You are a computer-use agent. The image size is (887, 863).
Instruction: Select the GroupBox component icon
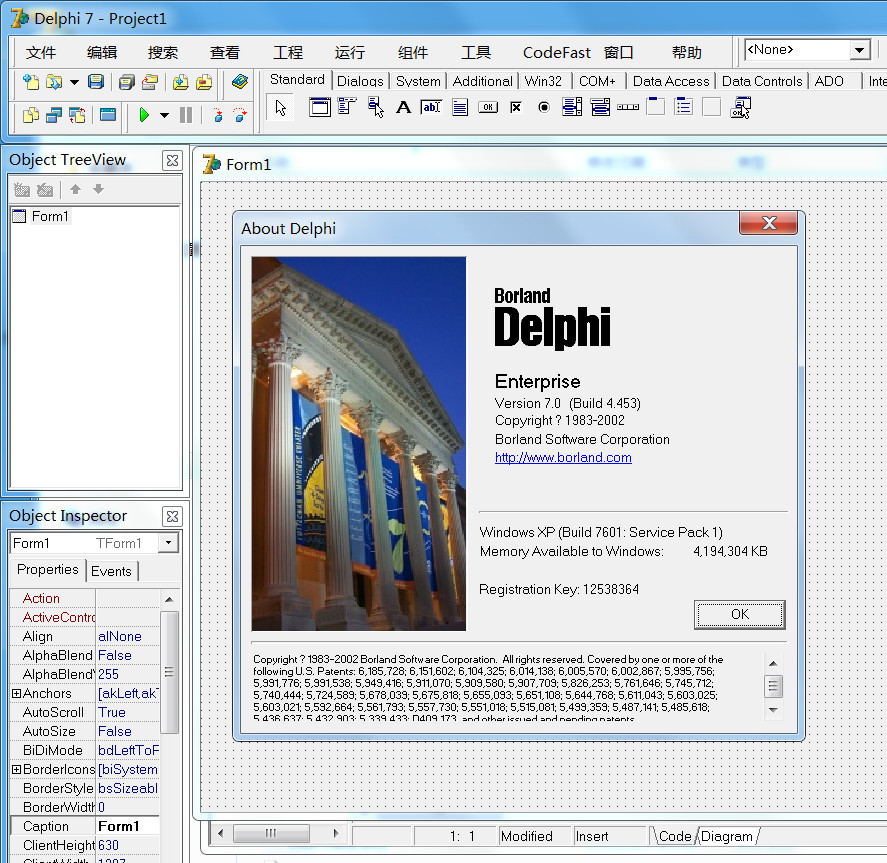pos(656,106)
